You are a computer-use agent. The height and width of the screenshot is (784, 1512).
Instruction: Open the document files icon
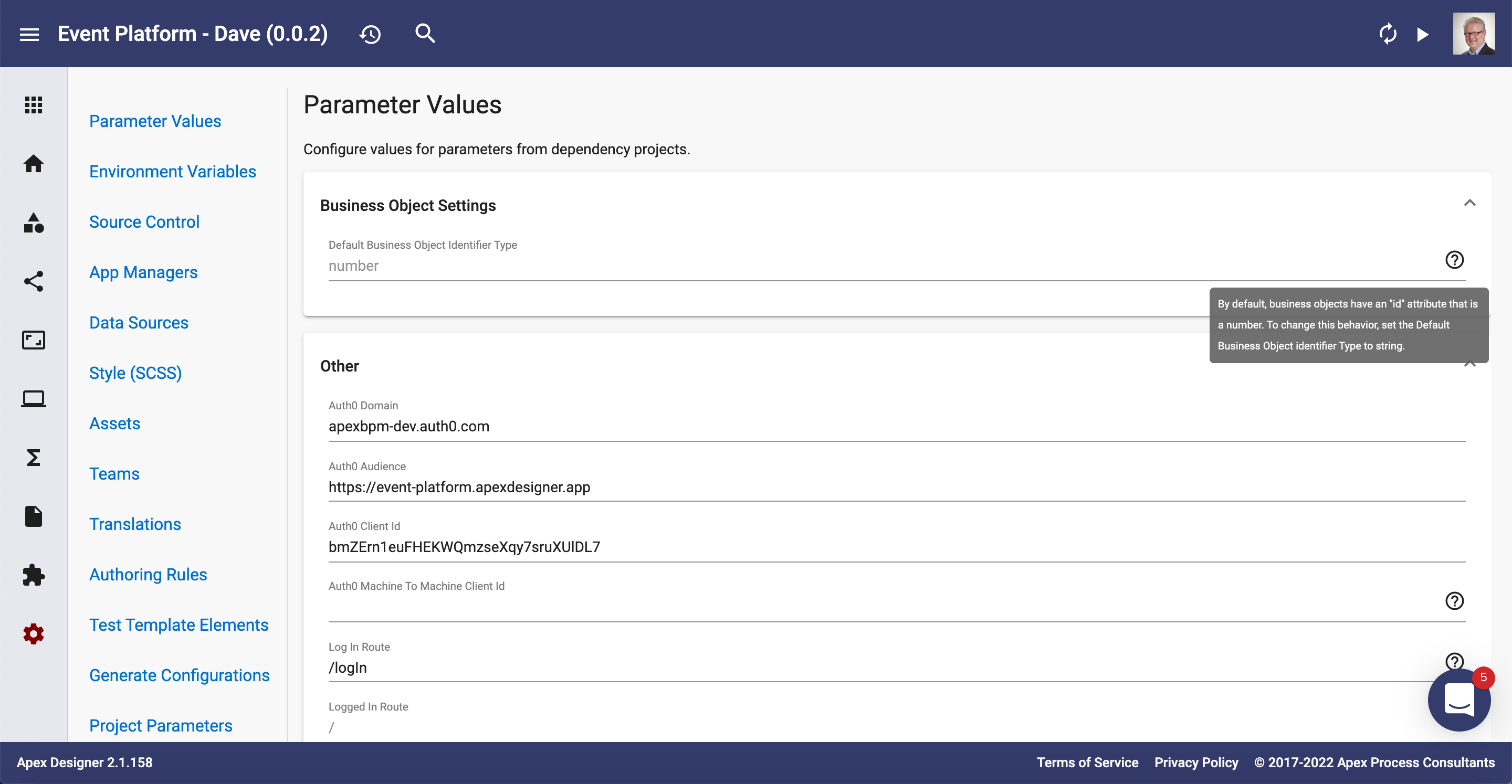[x=34, y=516]
